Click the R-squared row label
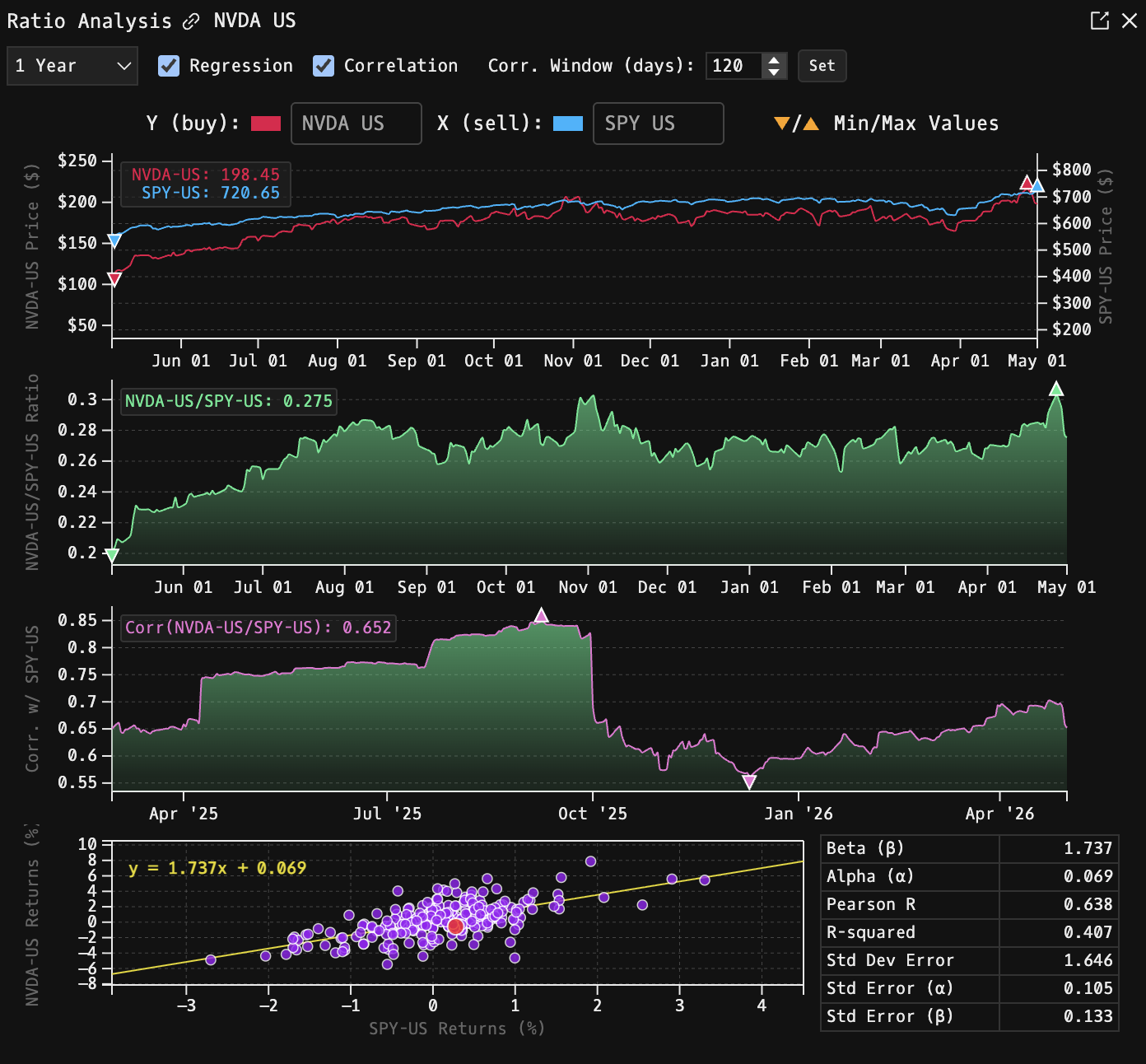Viewport: 1146px width, 1064px height. point(871,932)
